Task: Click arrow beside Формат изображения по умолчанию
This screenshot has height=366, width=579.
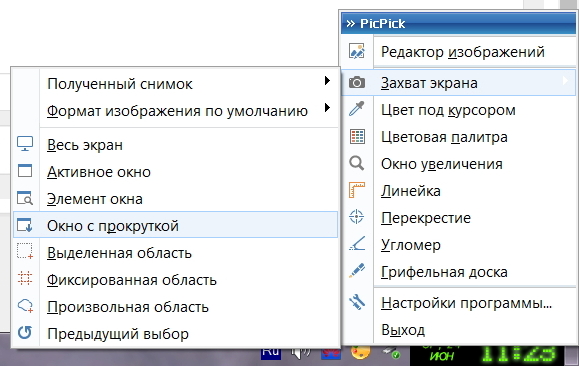Action: click(327, 107)
